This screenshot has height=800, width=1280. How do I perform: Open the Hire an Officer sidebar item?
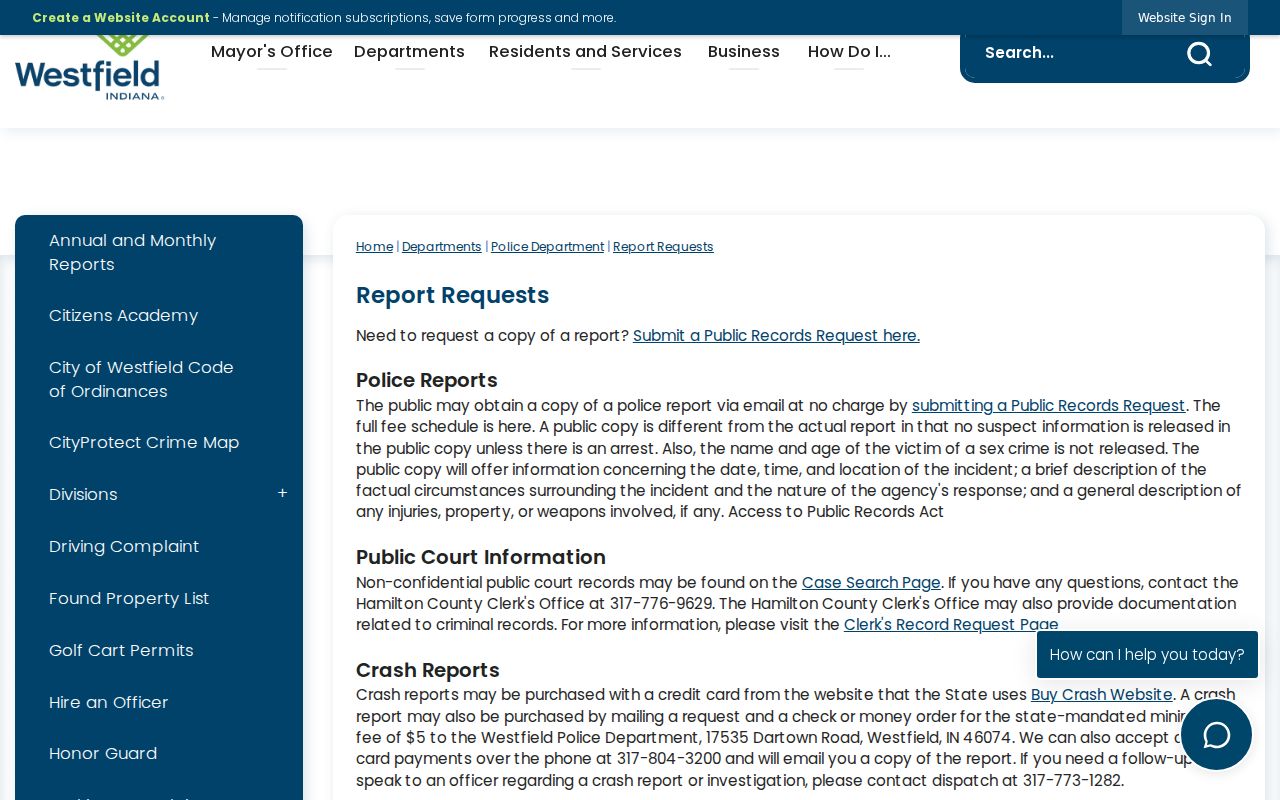pos(159,703)
